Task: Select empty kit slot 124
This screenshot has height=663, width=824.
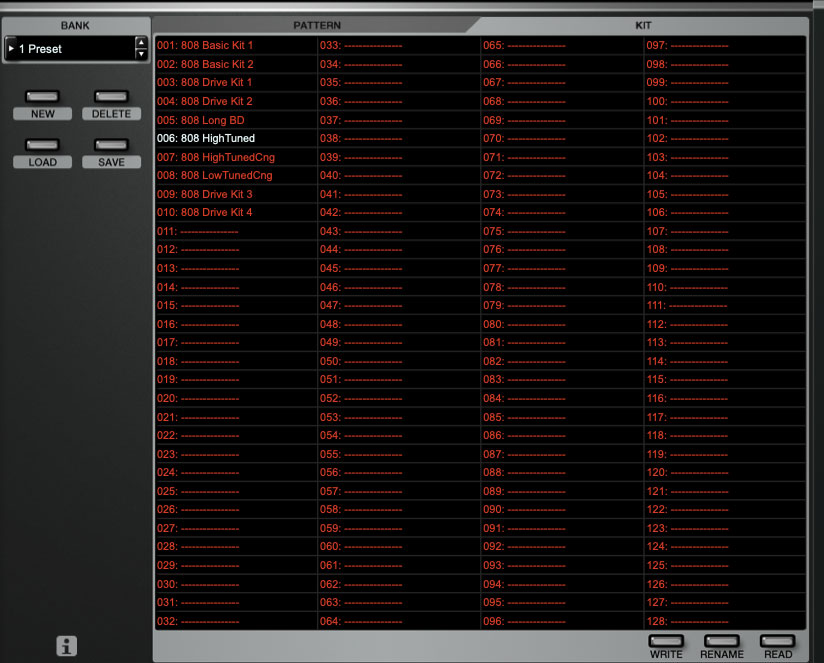Action: [x=725, y=546]
